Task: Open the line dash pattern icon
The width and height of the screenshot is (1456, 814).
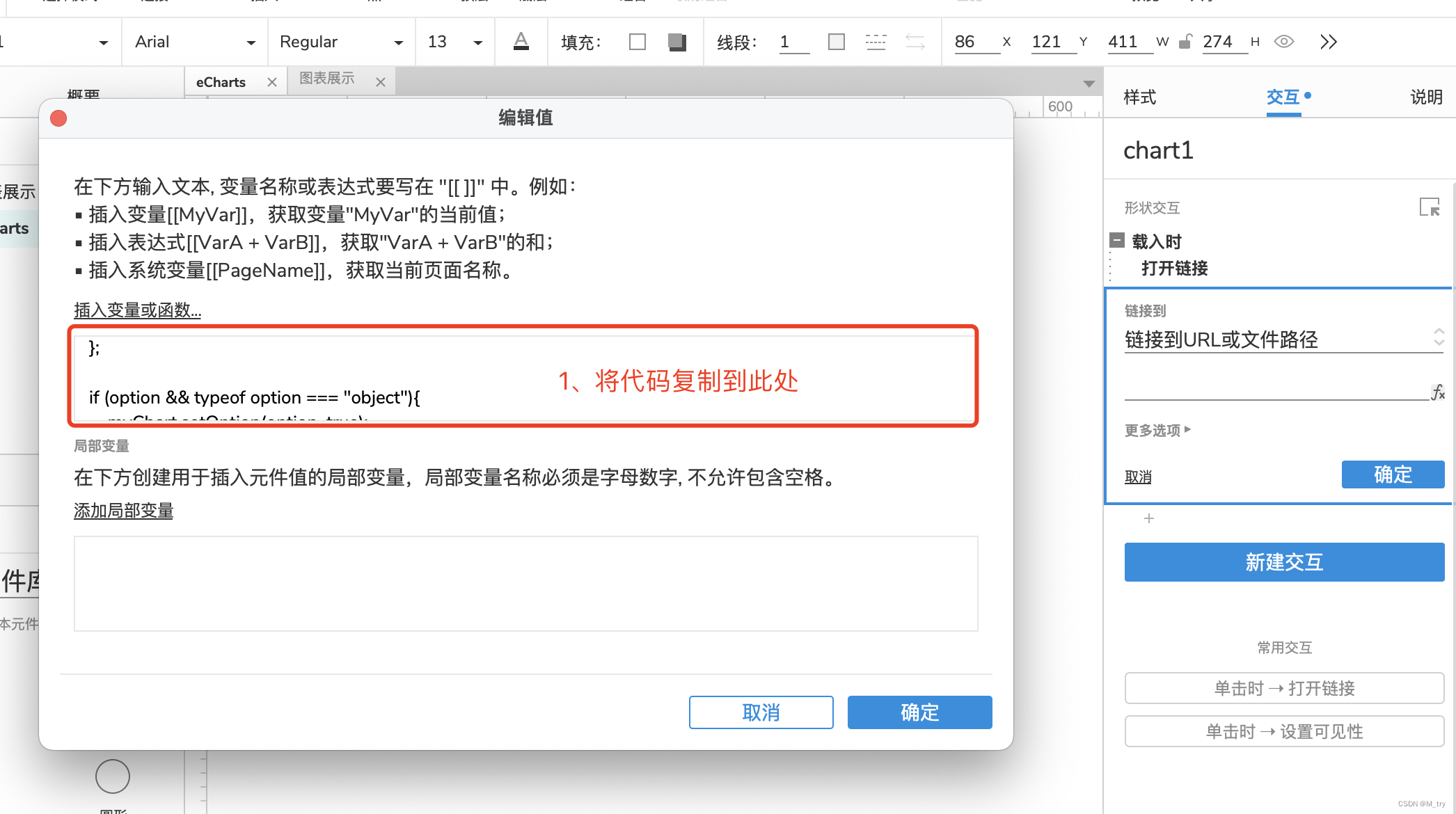Action: (x=876, y=42)
